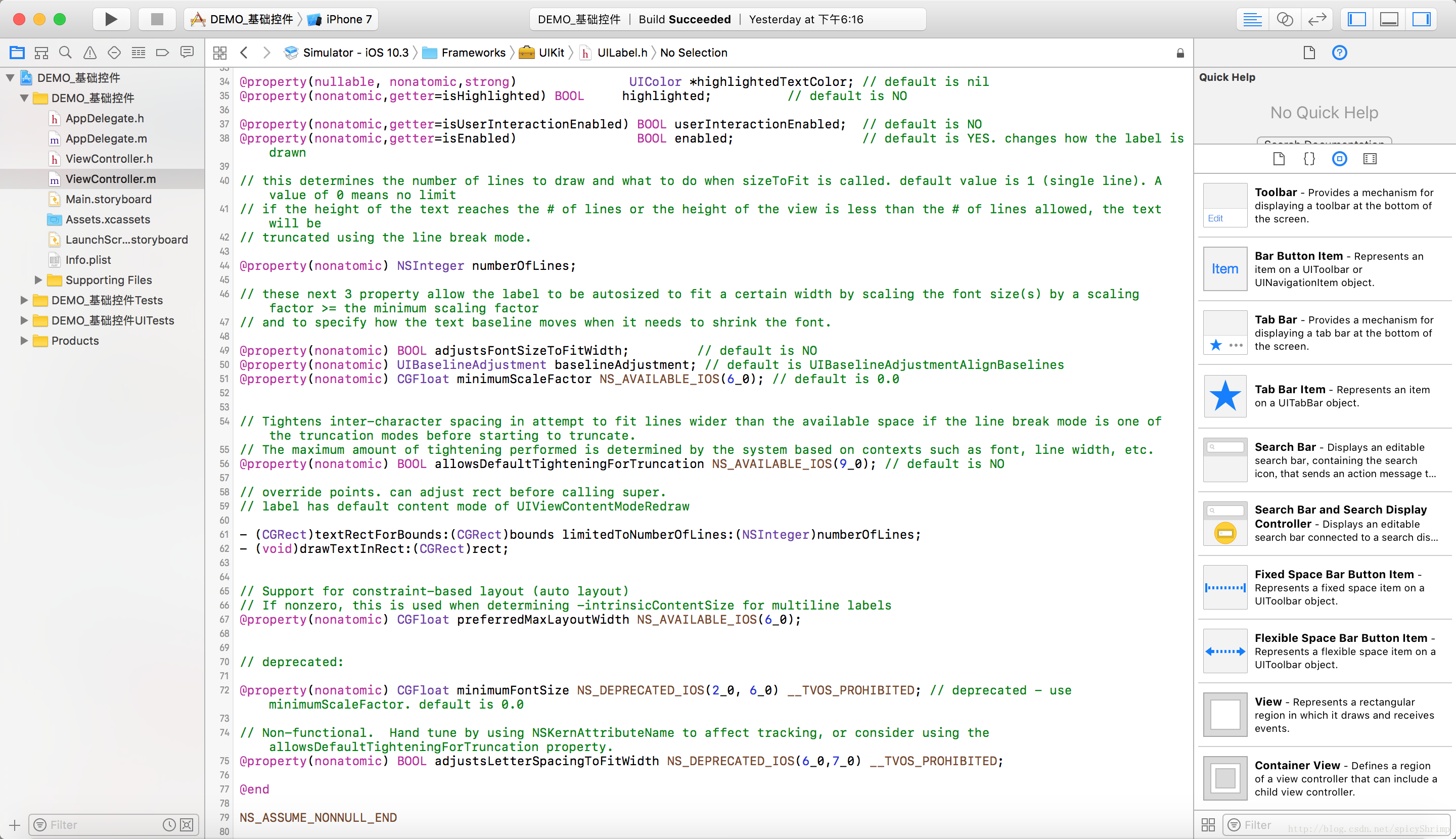Show the Quick Help inspector
1456x839 pixels.
click(1340, 53)
